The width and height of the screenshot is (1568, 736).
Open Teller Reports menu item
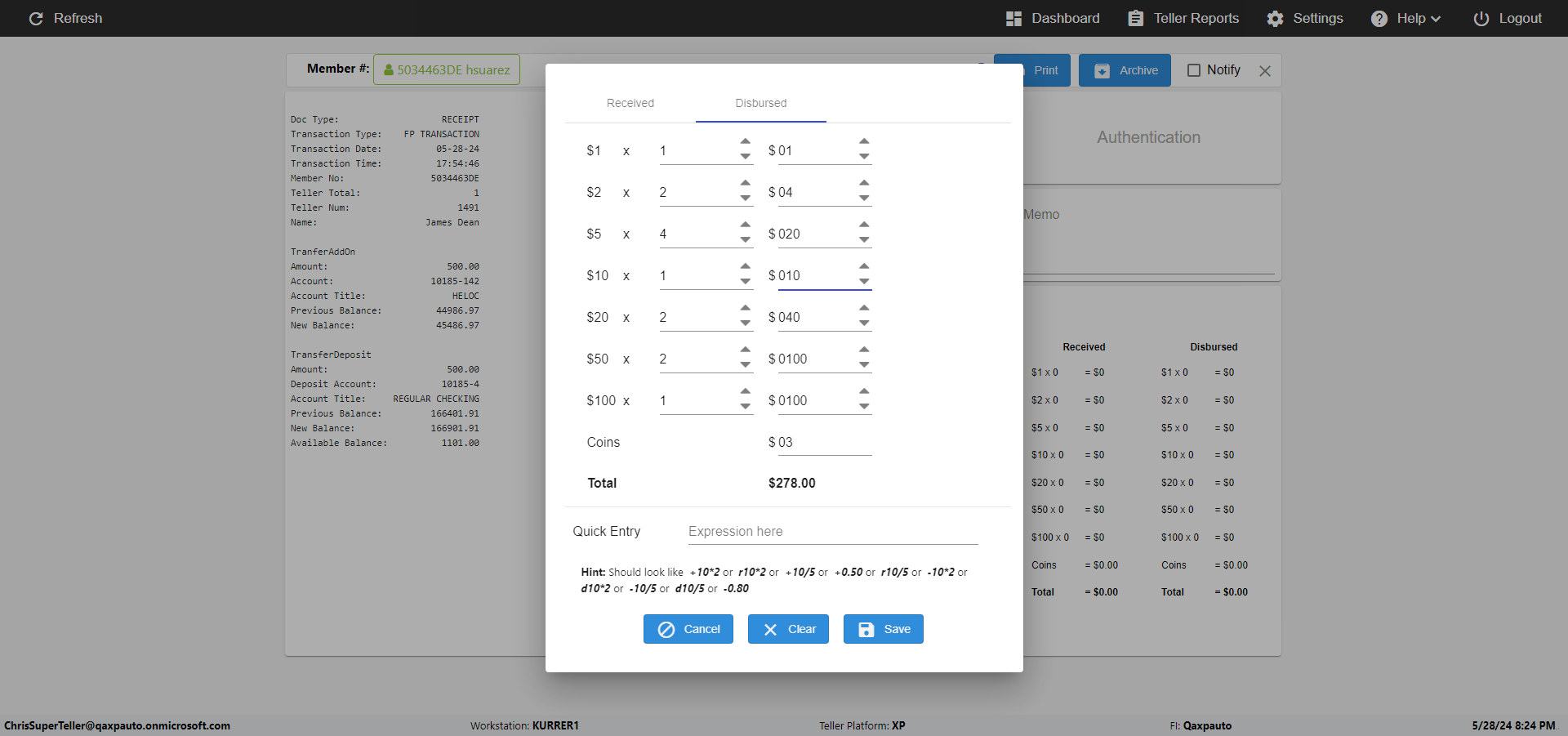pyautogui.click(x=1183, y=18)
